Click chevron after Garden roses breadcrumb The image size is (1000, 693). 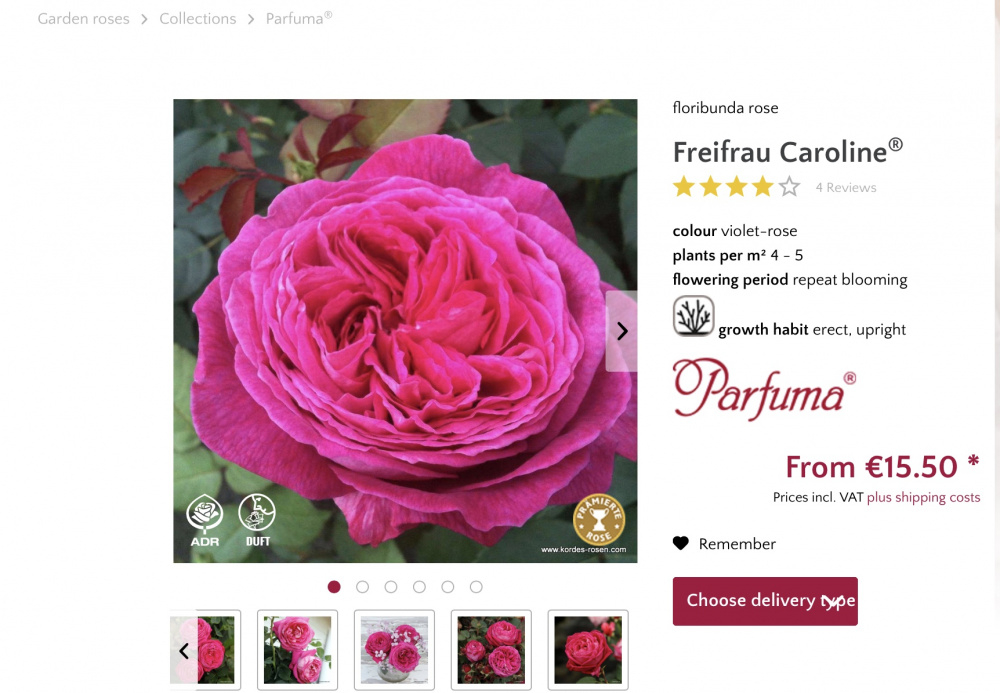[144, 20]
